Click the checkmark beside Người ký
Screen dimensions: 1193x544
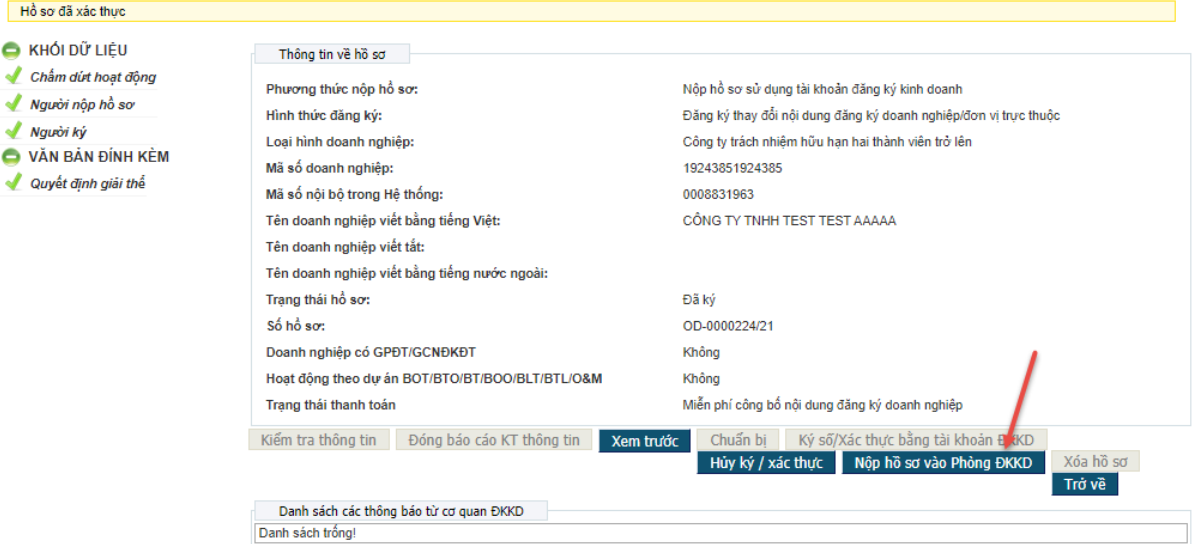[x=13, y=132]
